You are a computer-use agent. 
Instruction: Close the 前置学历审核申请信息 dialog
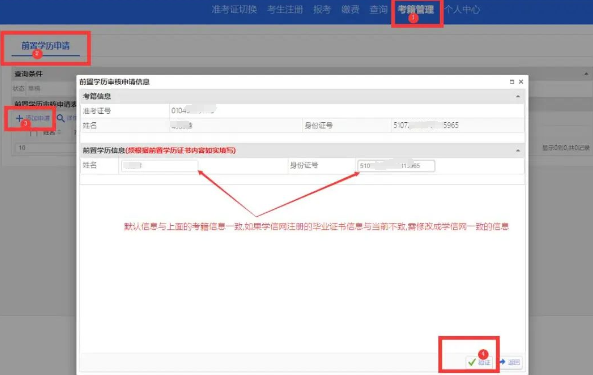click(x=521, y=82)
